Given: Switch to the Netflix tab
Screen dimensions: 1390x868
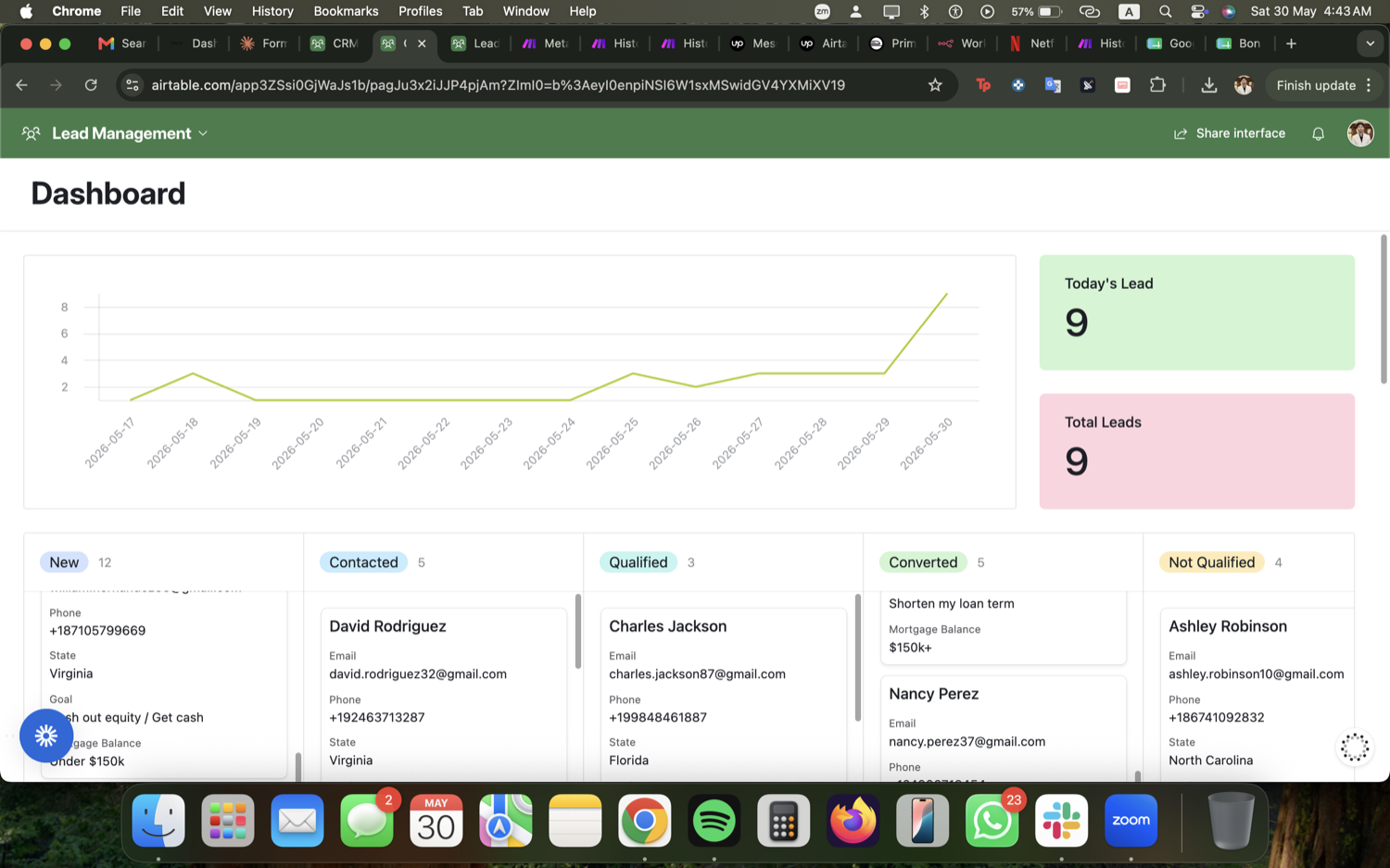Looking at the screenshot, I should tap(1031, 44).
